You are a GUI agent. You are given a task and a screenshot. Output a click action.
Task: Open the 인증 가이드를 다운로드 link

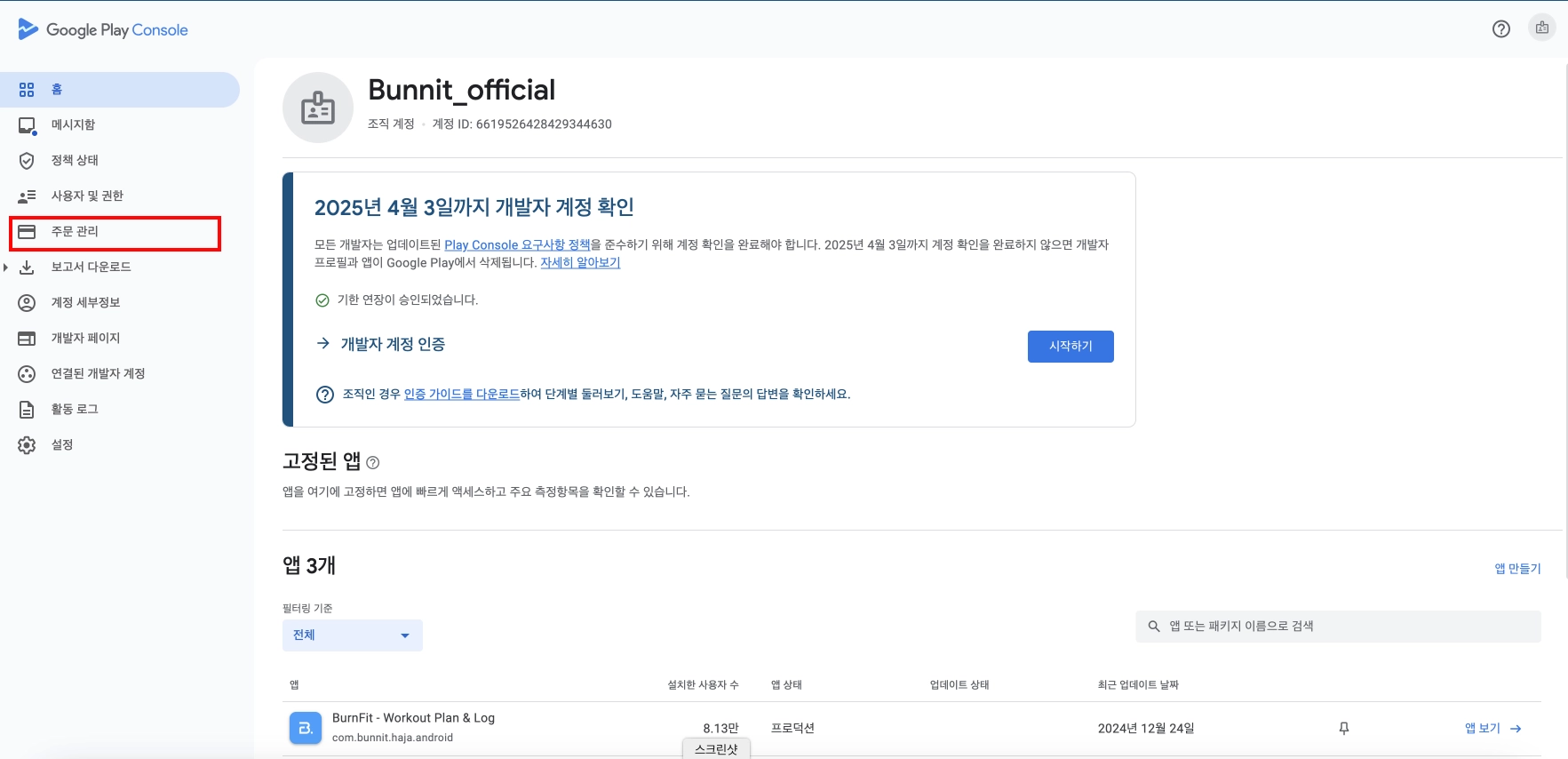click(x=462, y=395)
